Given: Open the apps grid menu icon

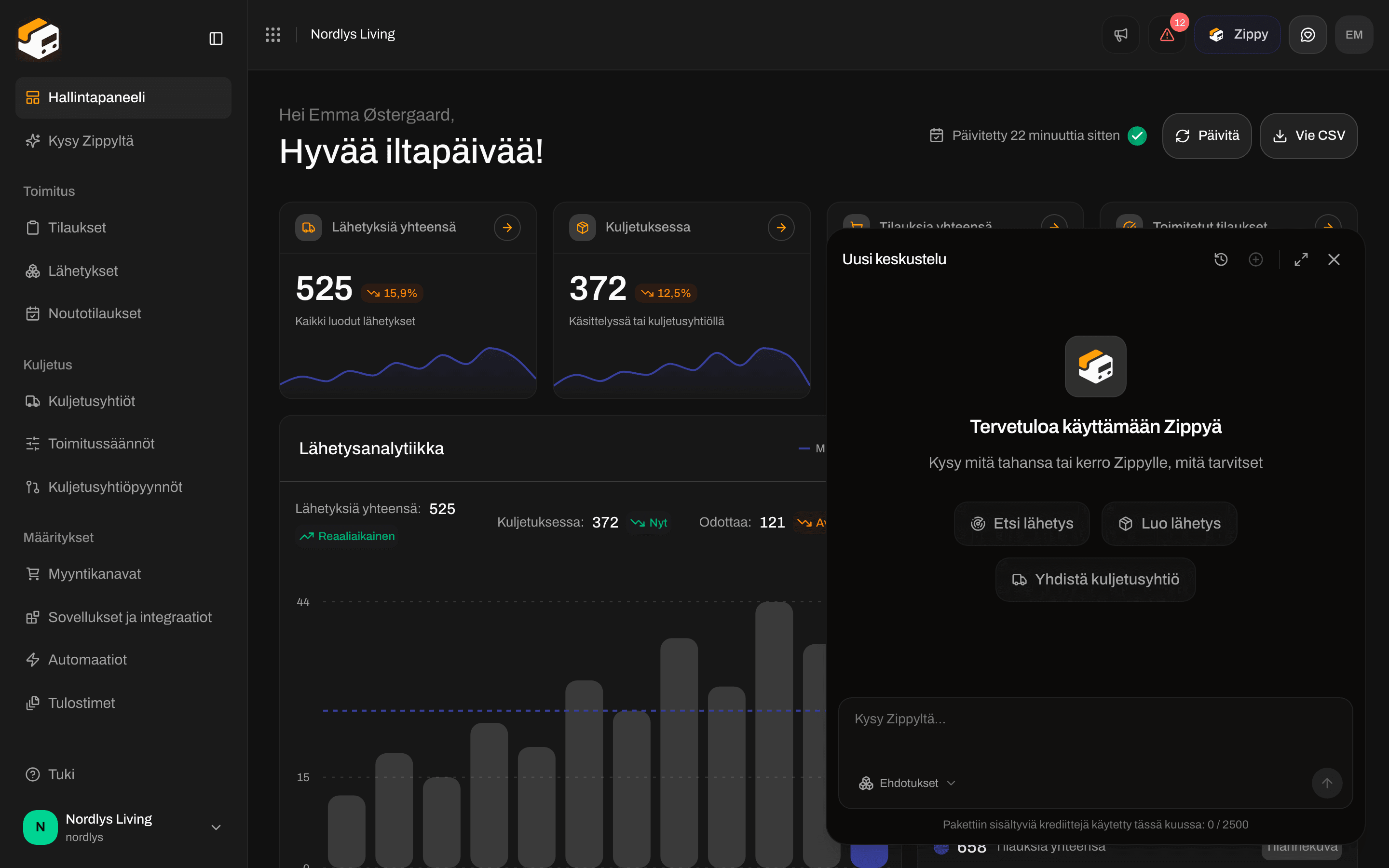Looking at the screenshot, I should coord(272,34).
